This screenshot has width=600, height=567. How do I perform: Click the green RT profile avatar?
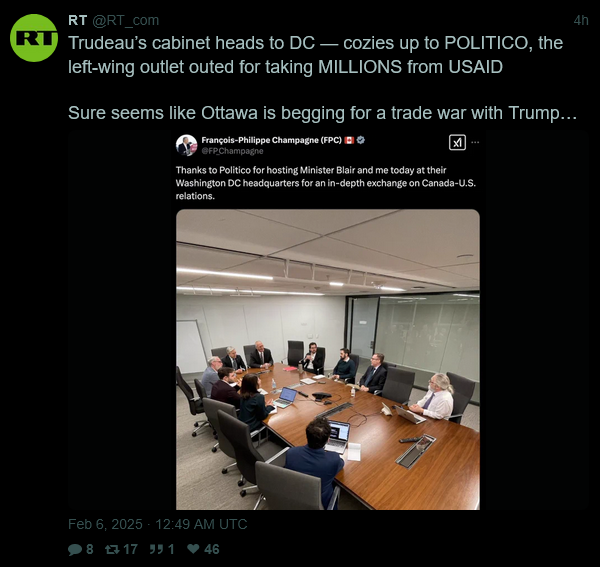[x=34, y=38]
